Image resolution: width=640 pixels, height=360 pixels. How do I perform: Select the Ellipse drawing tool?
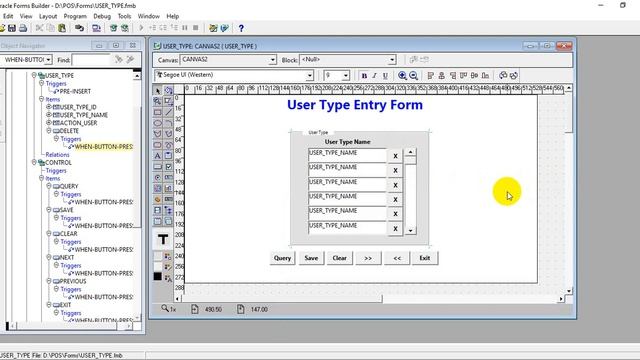(158, 123)
